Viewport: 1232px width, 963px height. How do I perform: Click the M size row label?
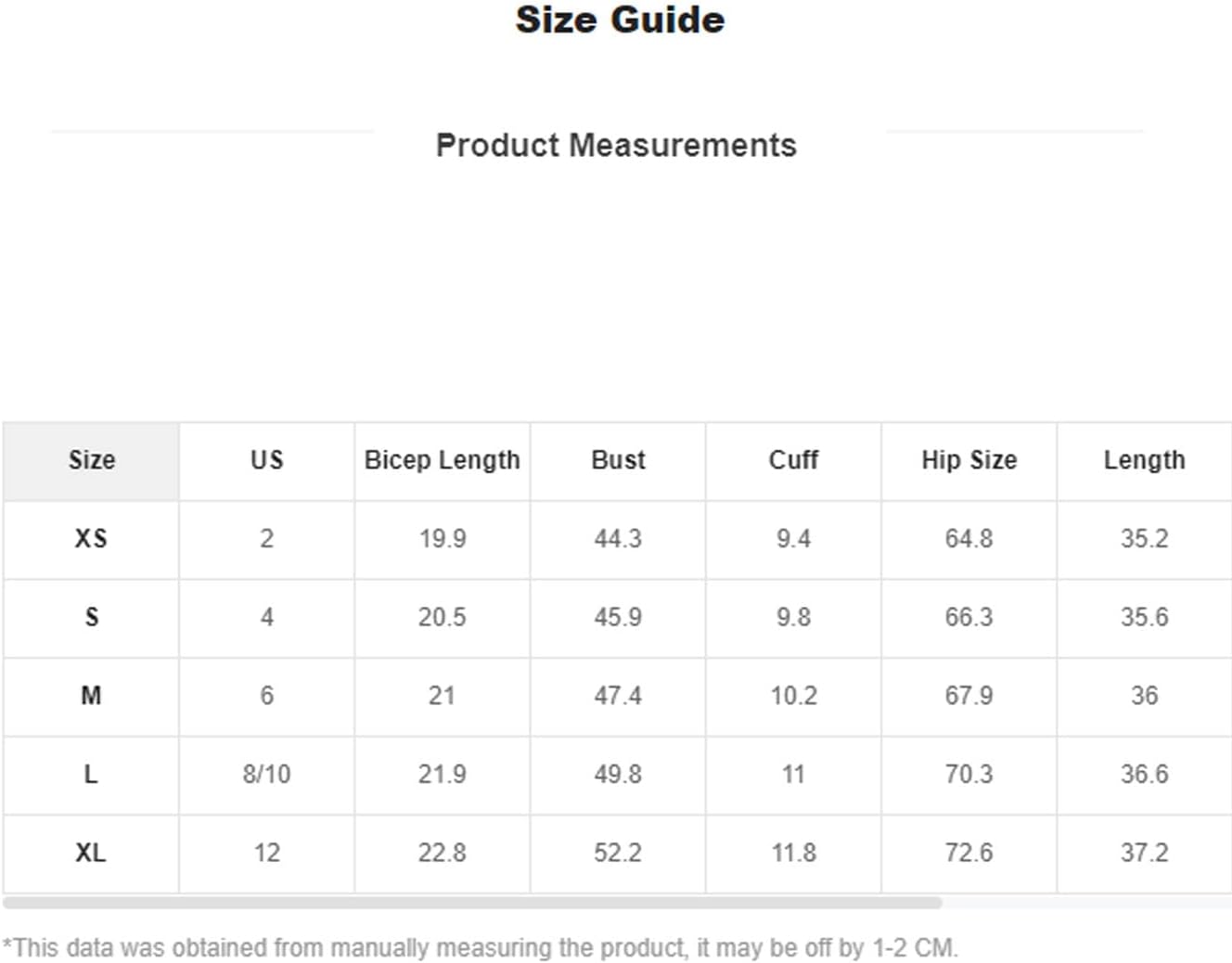tap(91, 697)
